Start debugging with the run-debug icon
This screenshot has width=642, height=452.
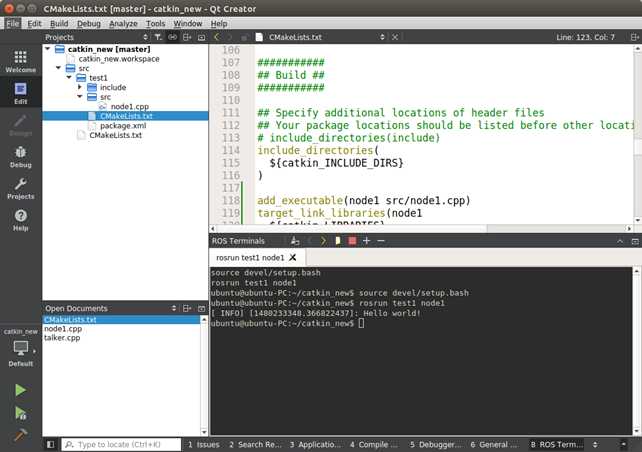[20, 413]
